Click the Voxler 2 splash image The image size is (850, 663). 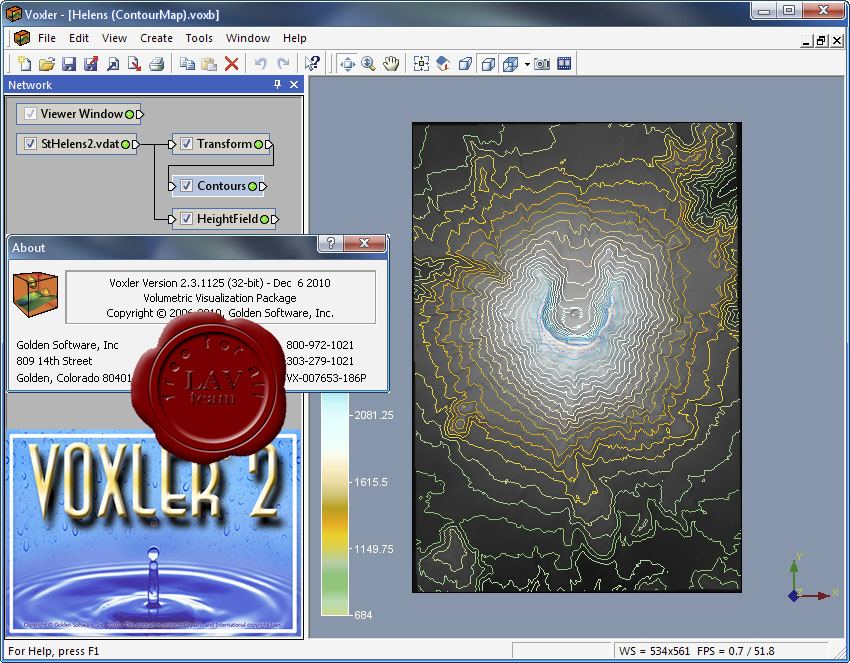[x=153, y=533]
